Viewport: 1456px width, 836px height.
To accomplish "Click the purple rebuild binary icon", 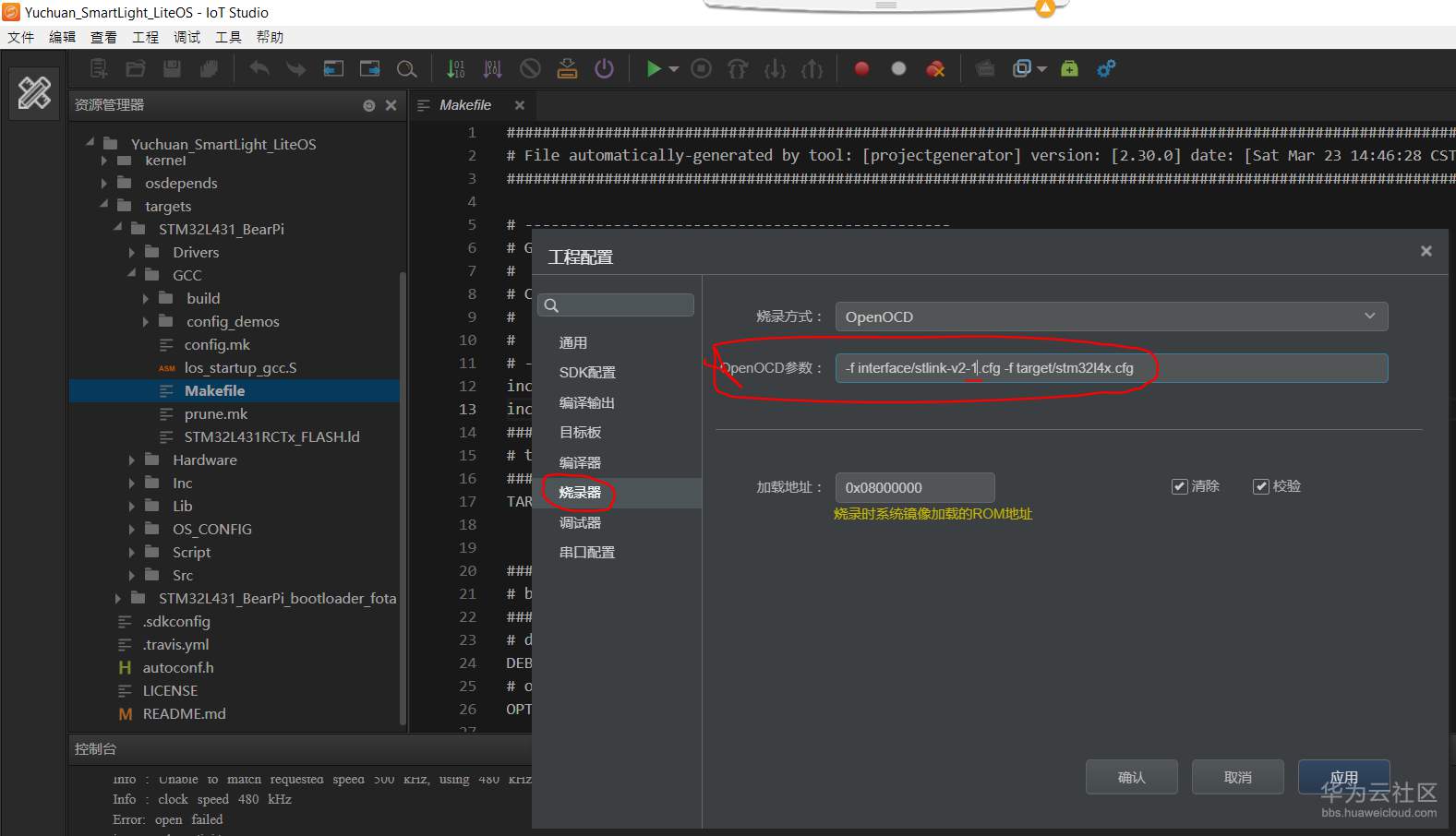I will click(493, 68).
